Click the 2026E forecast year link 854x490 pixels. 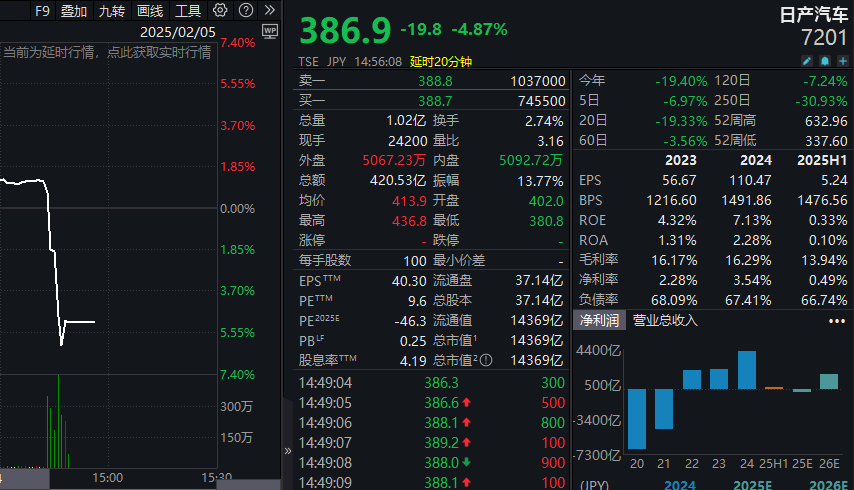[x=828, y=485]
